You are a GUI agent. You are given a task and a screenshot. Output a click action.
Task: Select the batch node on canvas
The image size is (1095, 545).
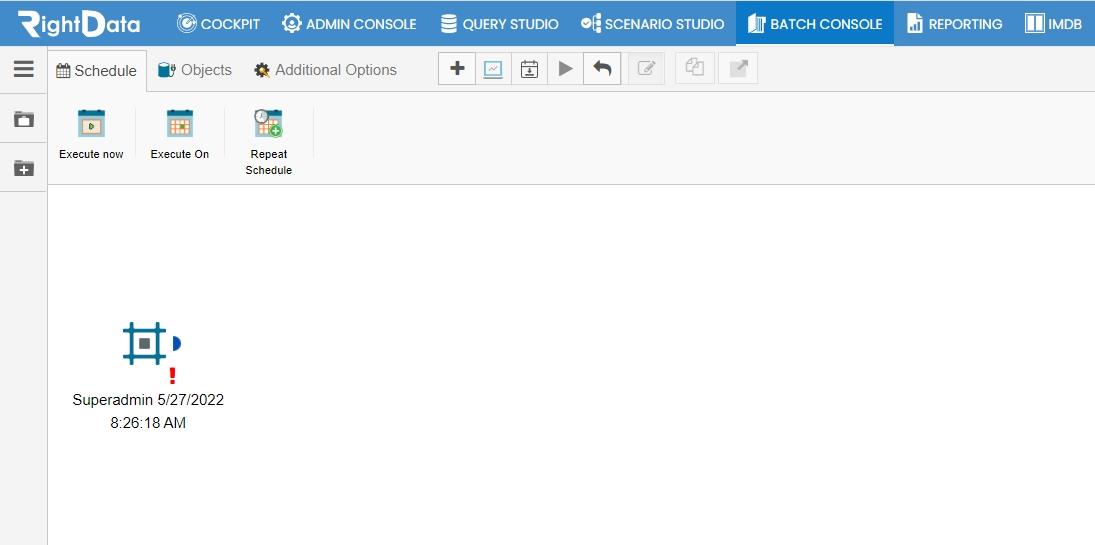point(145,343)
